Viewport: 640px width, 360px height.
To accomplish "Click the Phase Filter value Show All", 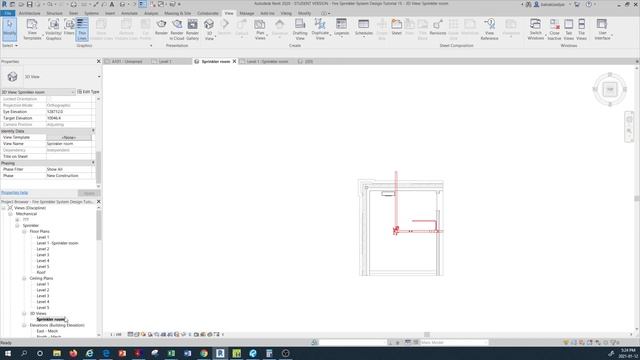I will (x=69, y=169).
